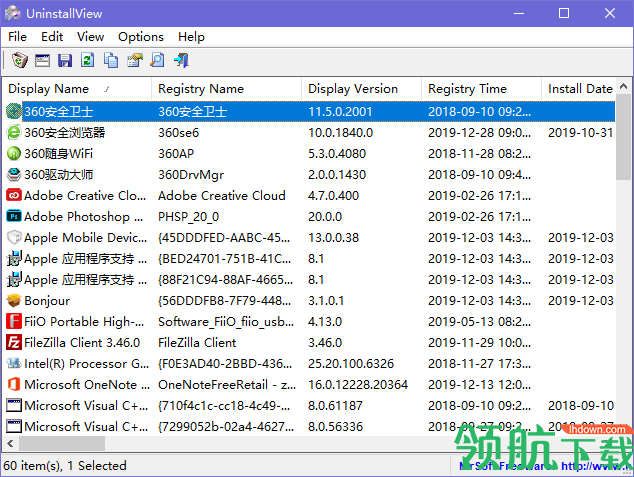Viewport: 634px width, 477px height.
Task: Click the Adobe Creative Cloud red icon
Action: point(14,195)
